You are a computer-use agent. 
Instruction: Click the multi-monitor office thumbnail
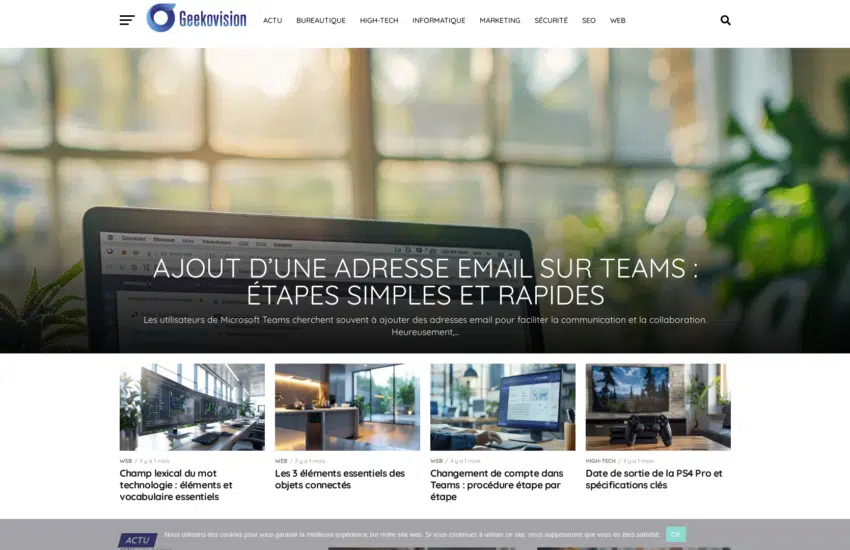tap(192, 407)
